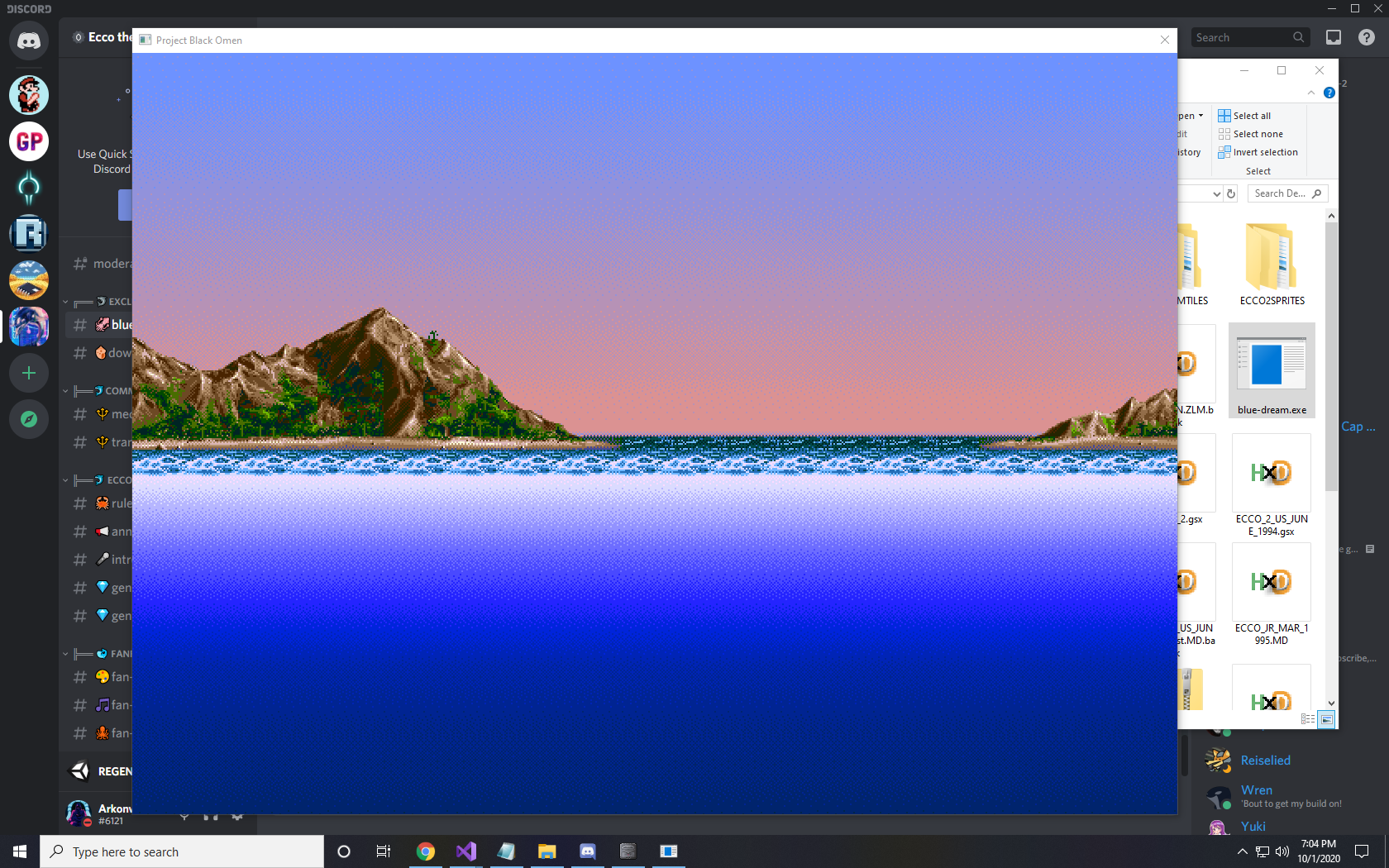Select the ECCO2SPRITES folder
The height and width of the screenshot is (868, 1389).
(1272, 264)
